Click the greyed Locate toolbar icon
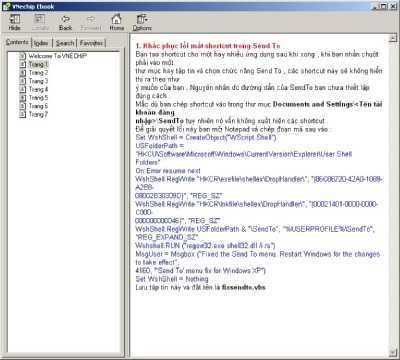The image size is (400, 360). click(x=40, y=19)
